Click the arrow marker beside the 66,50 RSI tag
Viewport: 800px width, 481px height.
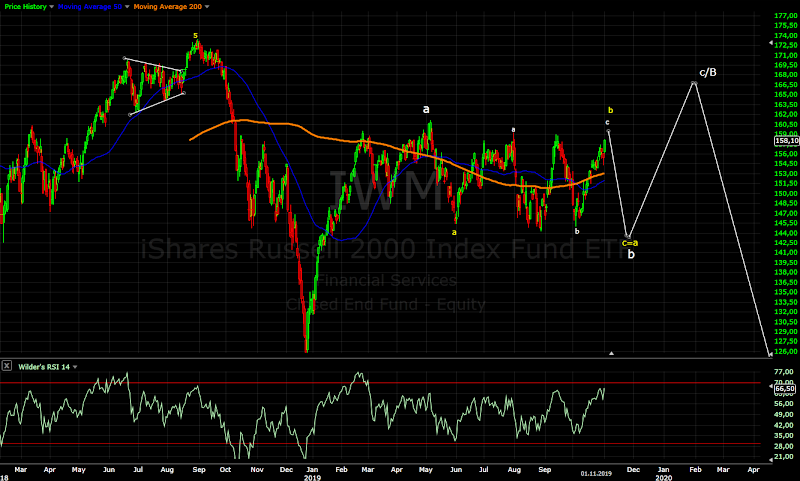[771, 387]
